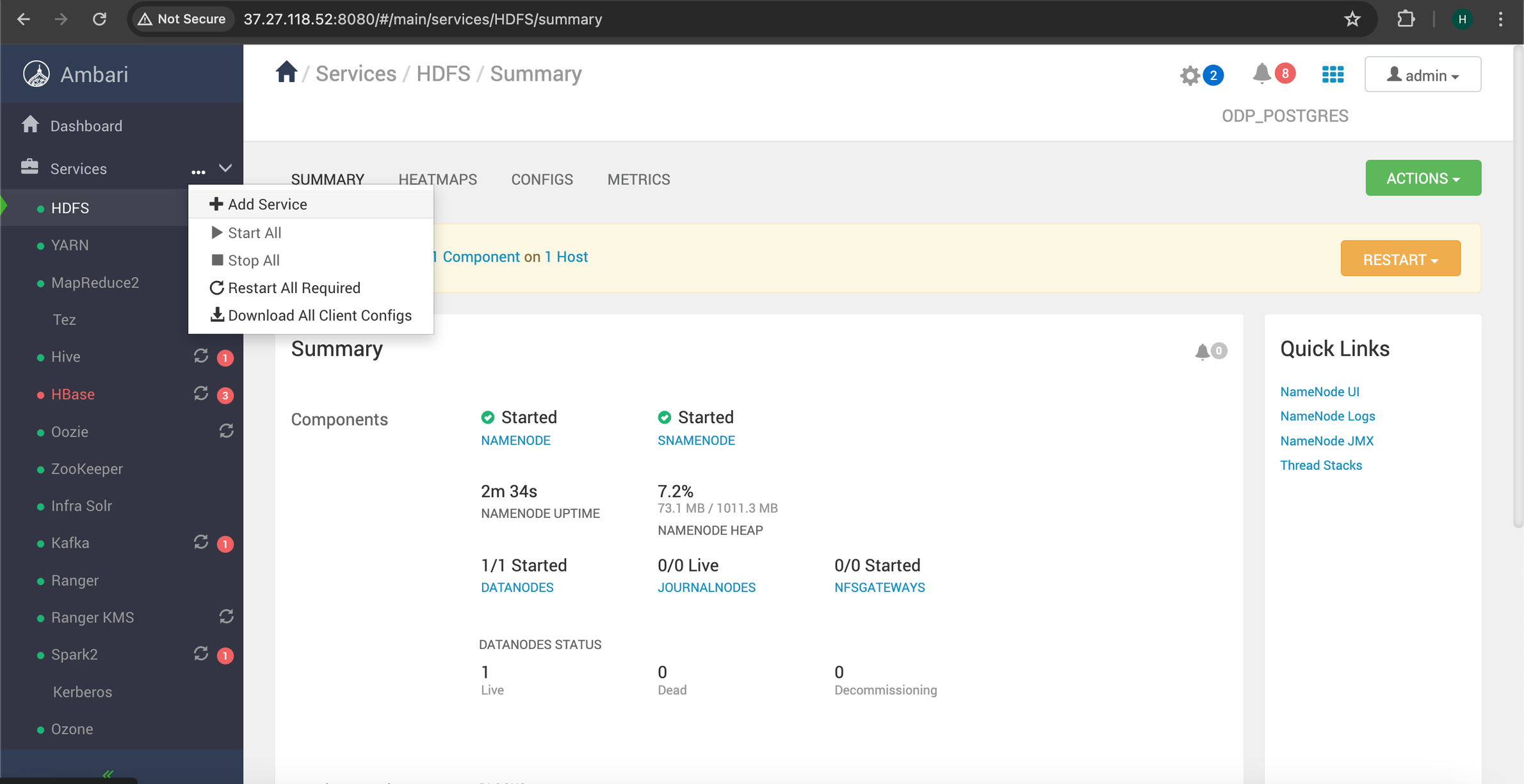Select Infra Solr service in sidebar
Screen dimensions: 1524x784
[x=81, y=506]
